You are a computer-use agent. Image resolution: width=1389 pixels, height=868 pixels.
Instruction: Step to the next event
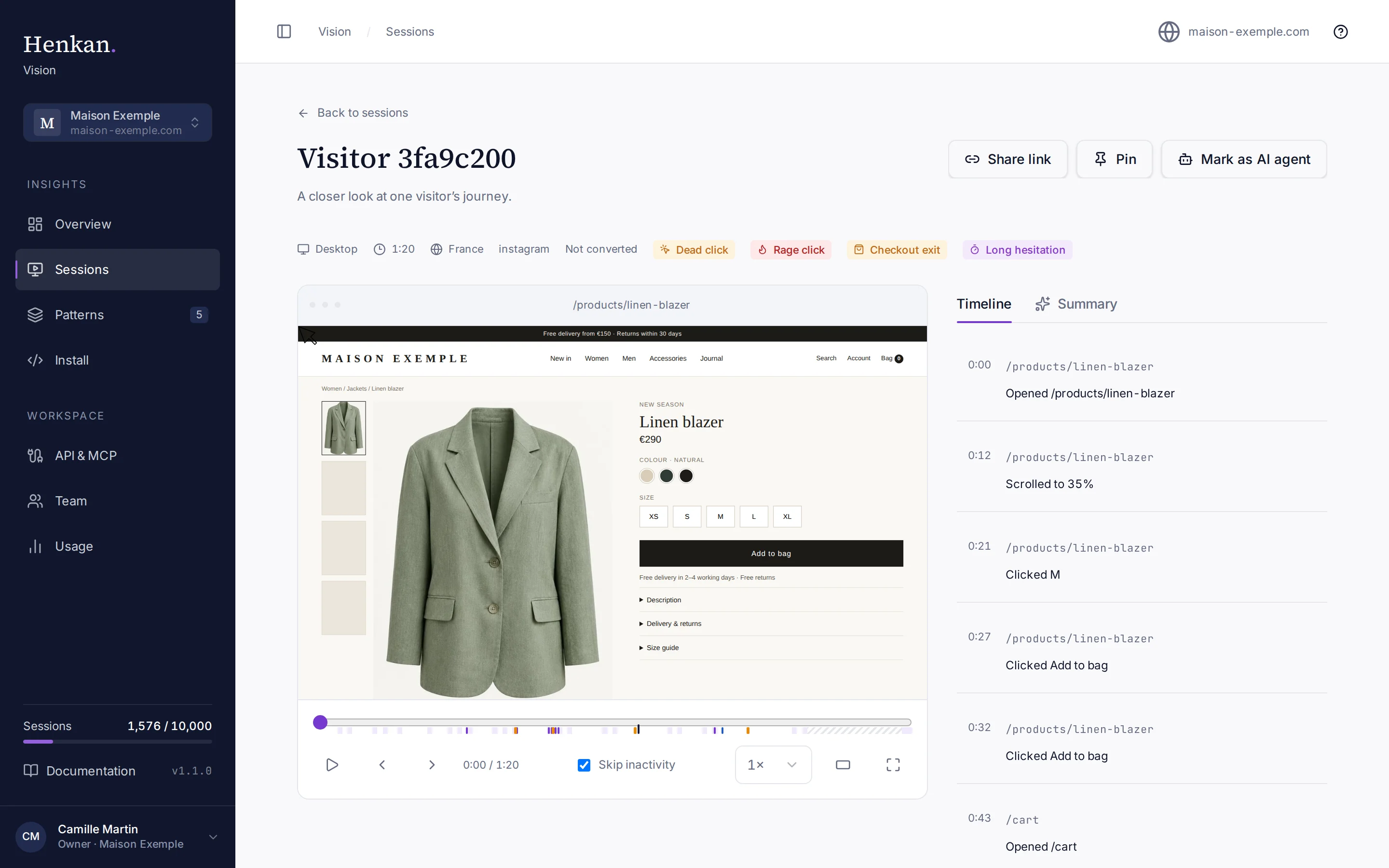point(432,765)
